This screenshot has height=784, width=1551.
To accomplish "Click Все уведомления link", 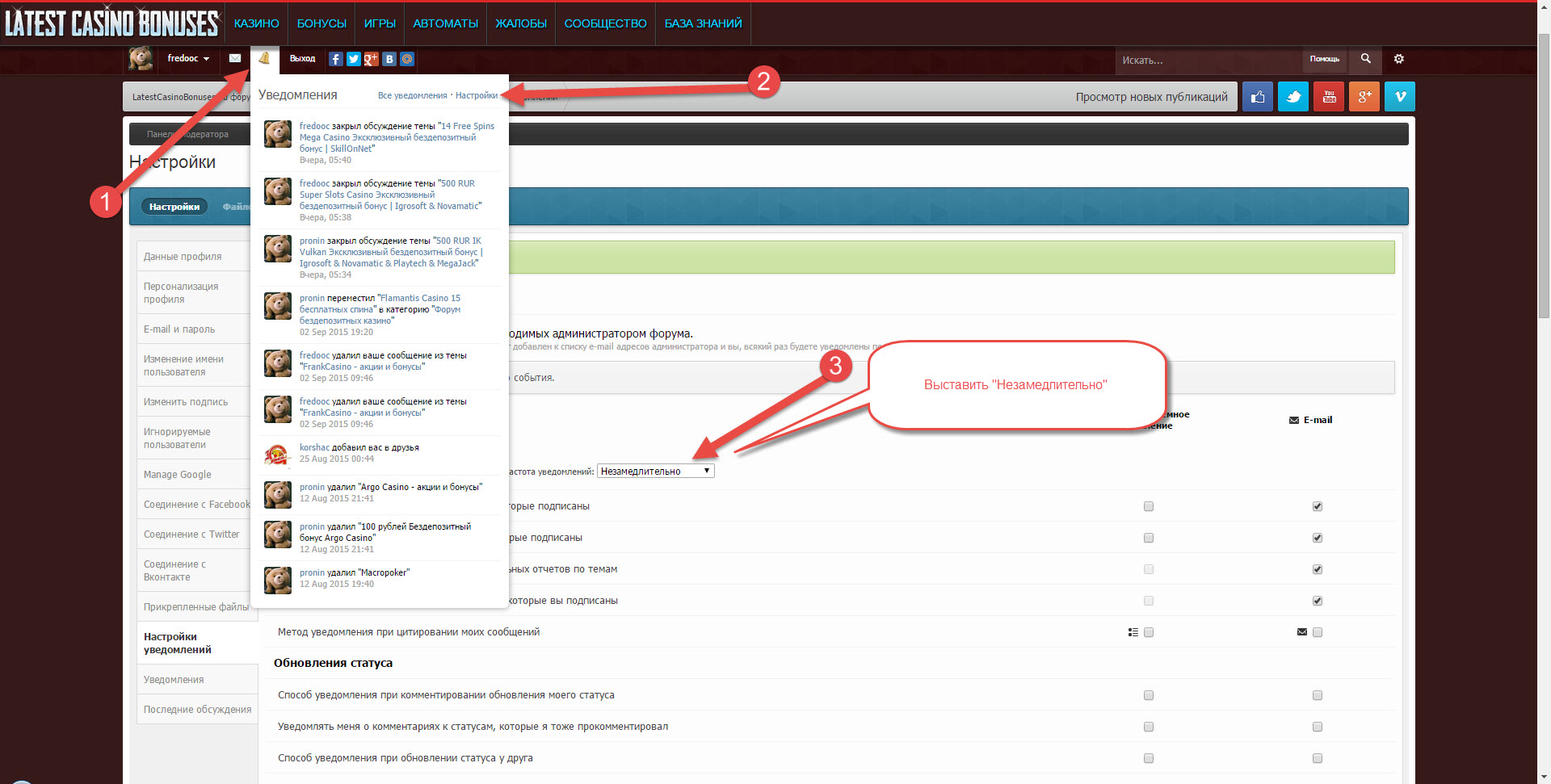I will coord(412,95).
